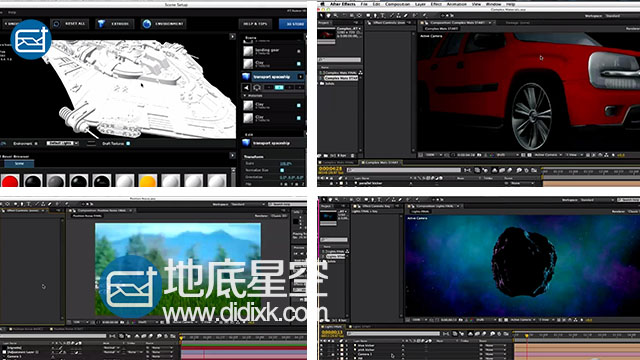This screenshot has width=640, height=360.
Task: Select the Text tool in car project toolbar
Action: 382,16
